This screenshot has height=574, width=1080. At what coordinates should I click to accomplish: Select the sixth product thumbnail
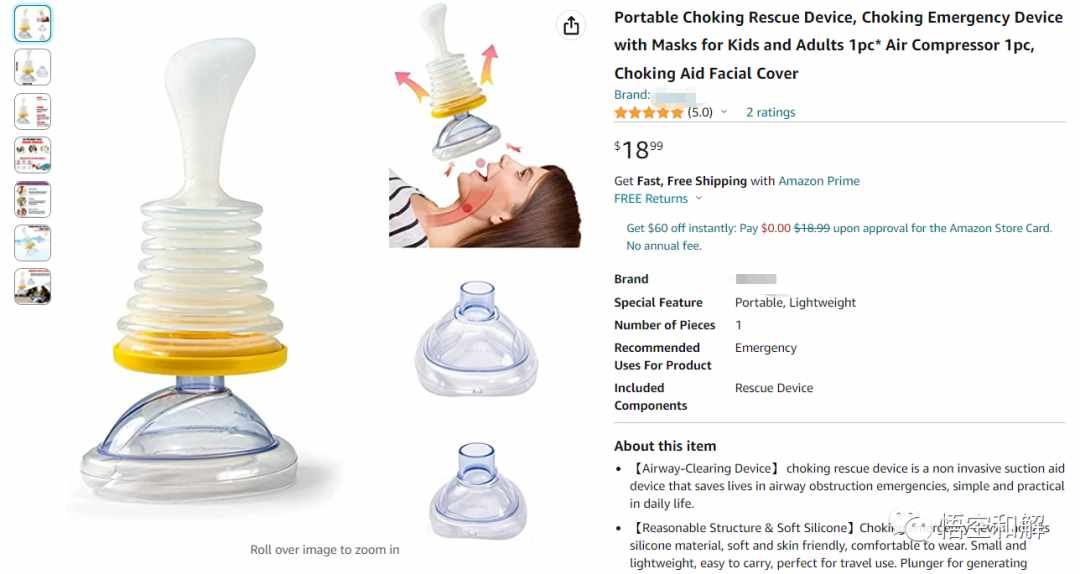pos(32,243)
